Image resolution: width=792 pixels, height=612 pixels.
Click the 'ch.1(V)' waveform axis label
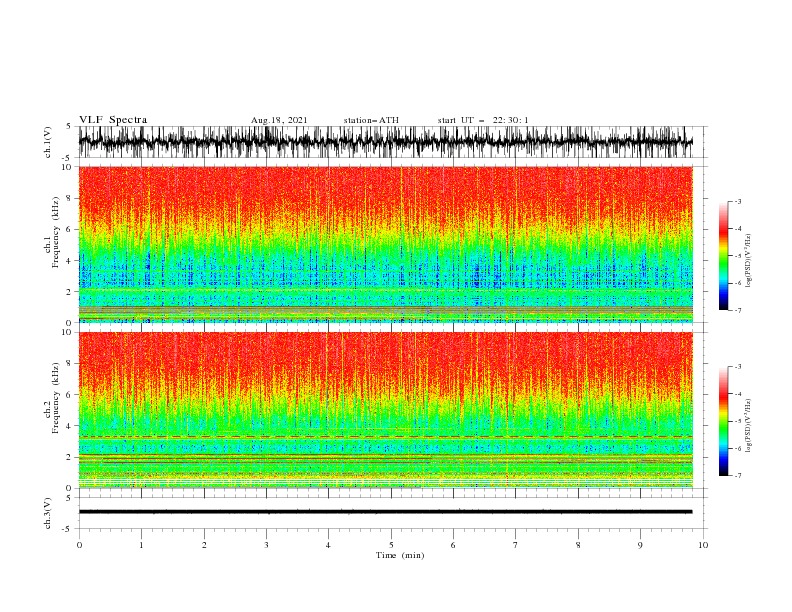pyautogui.click(x=48, y=142)
